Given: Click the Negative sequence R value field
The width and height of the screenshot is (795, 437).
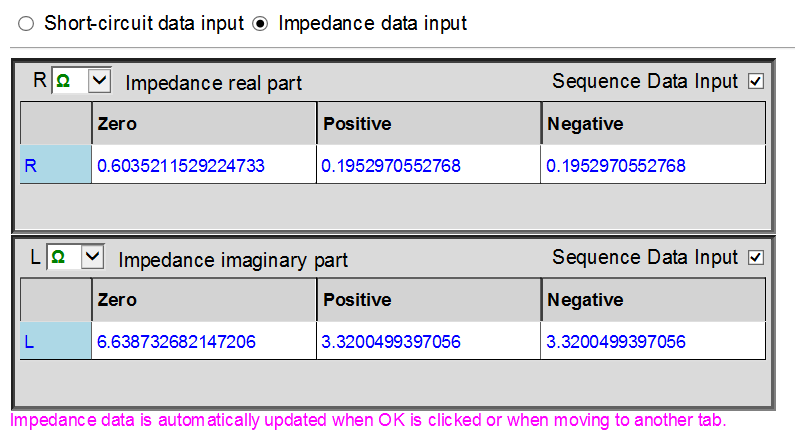Looking at the screenshot, I should (653, 165).
